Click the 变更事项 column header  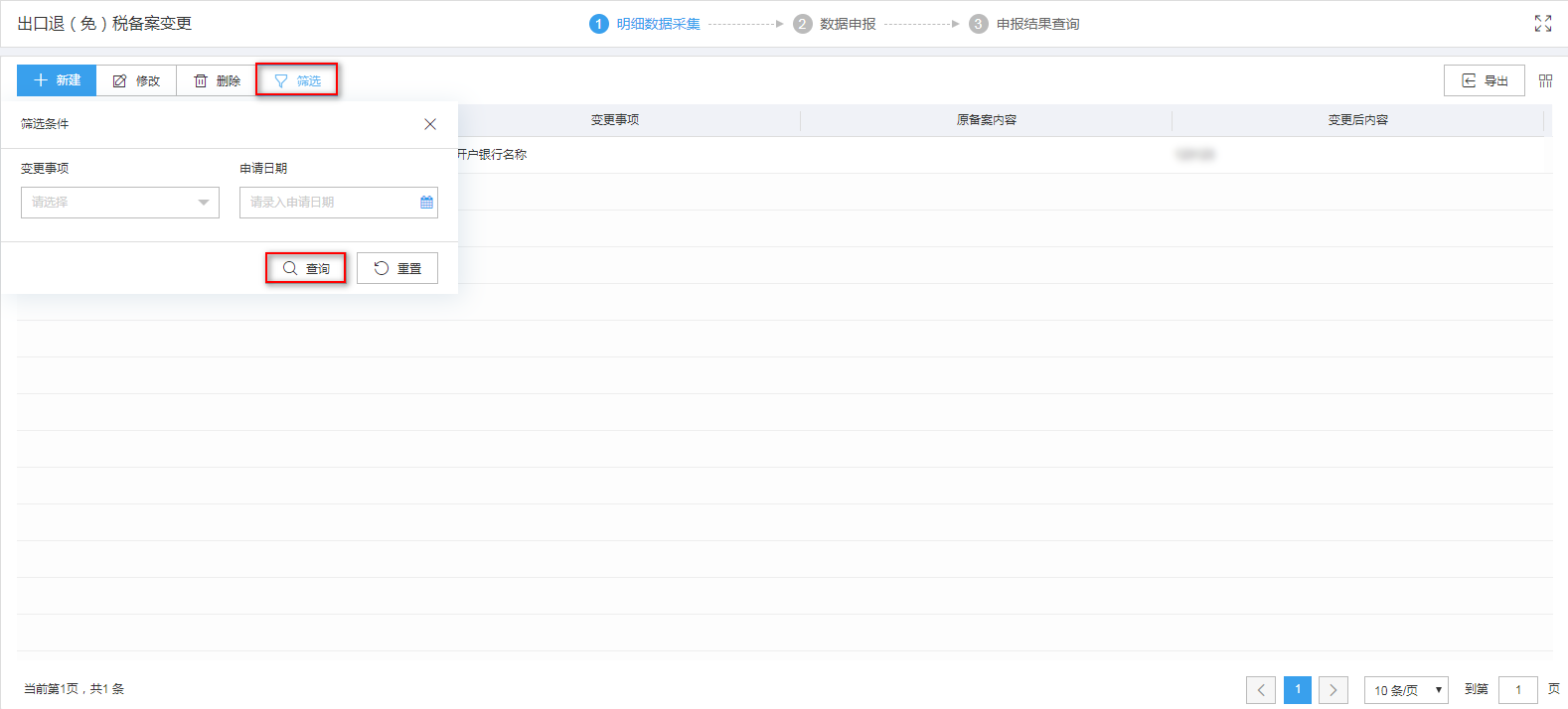pos(615,120)
